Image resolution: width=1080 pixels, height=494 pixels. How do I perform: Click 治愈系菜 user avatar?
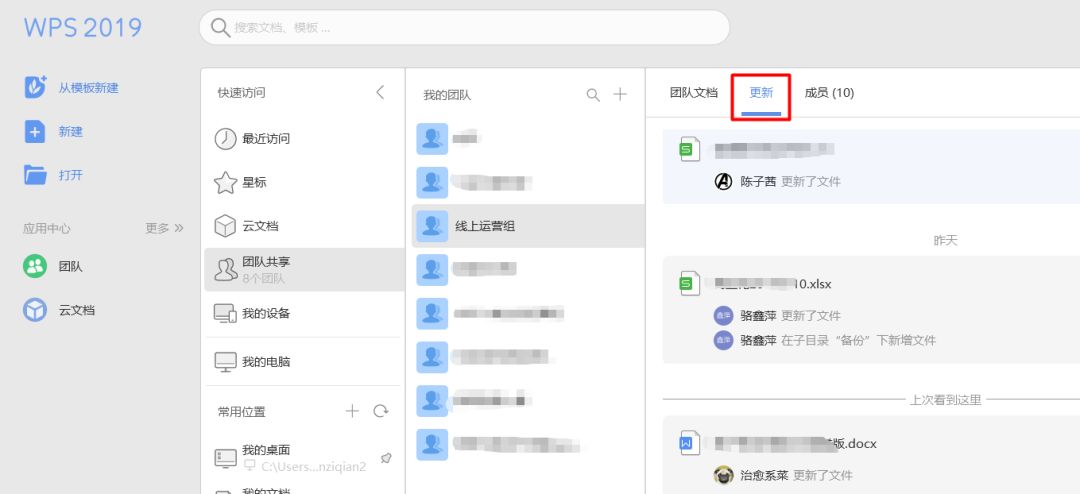(x=723, y=475)
